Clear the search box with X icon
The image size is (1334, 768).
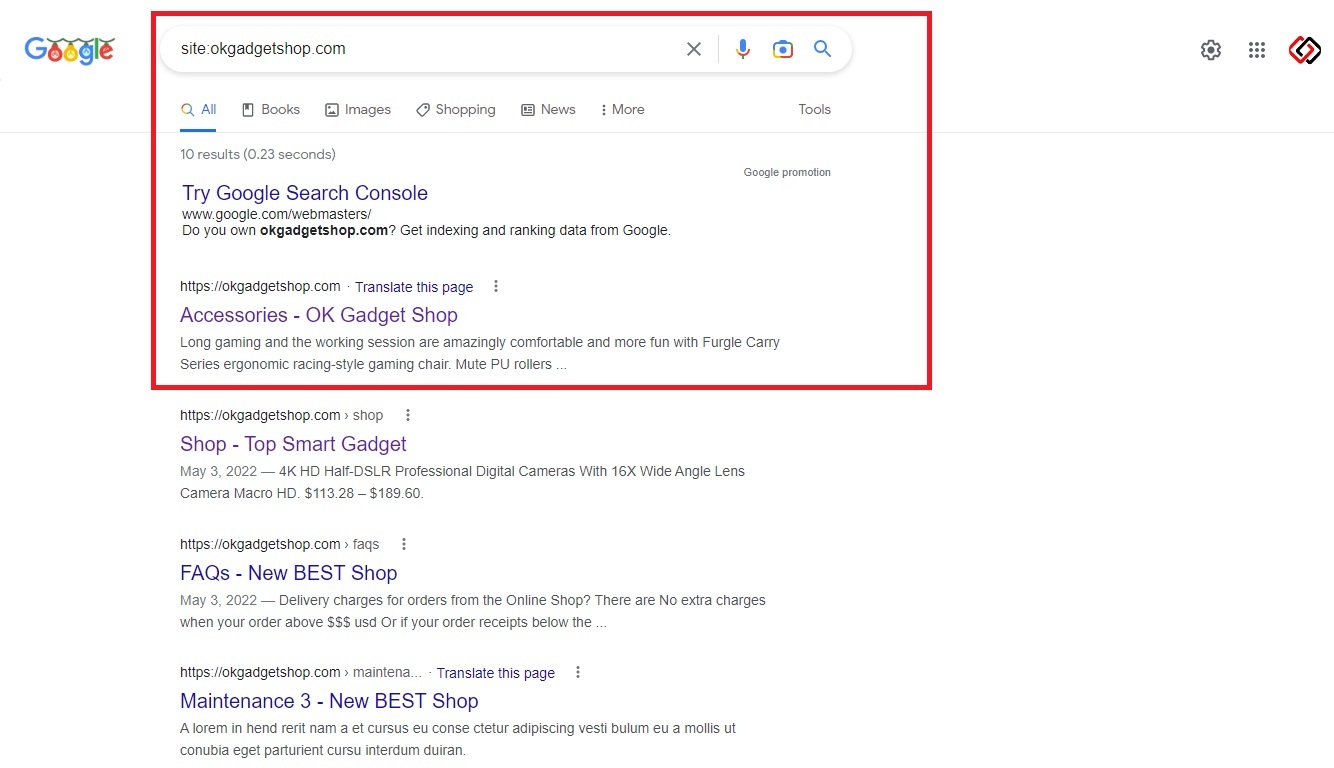point(693,49)
